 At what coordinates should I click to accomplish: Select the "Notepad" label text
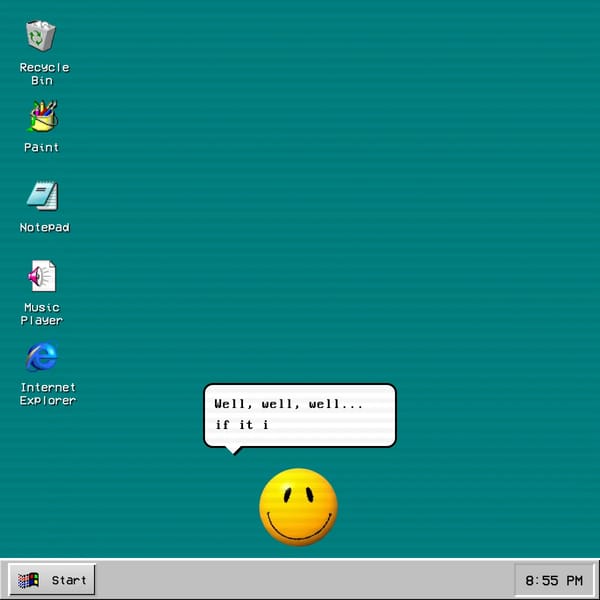[x=44, y=227]
